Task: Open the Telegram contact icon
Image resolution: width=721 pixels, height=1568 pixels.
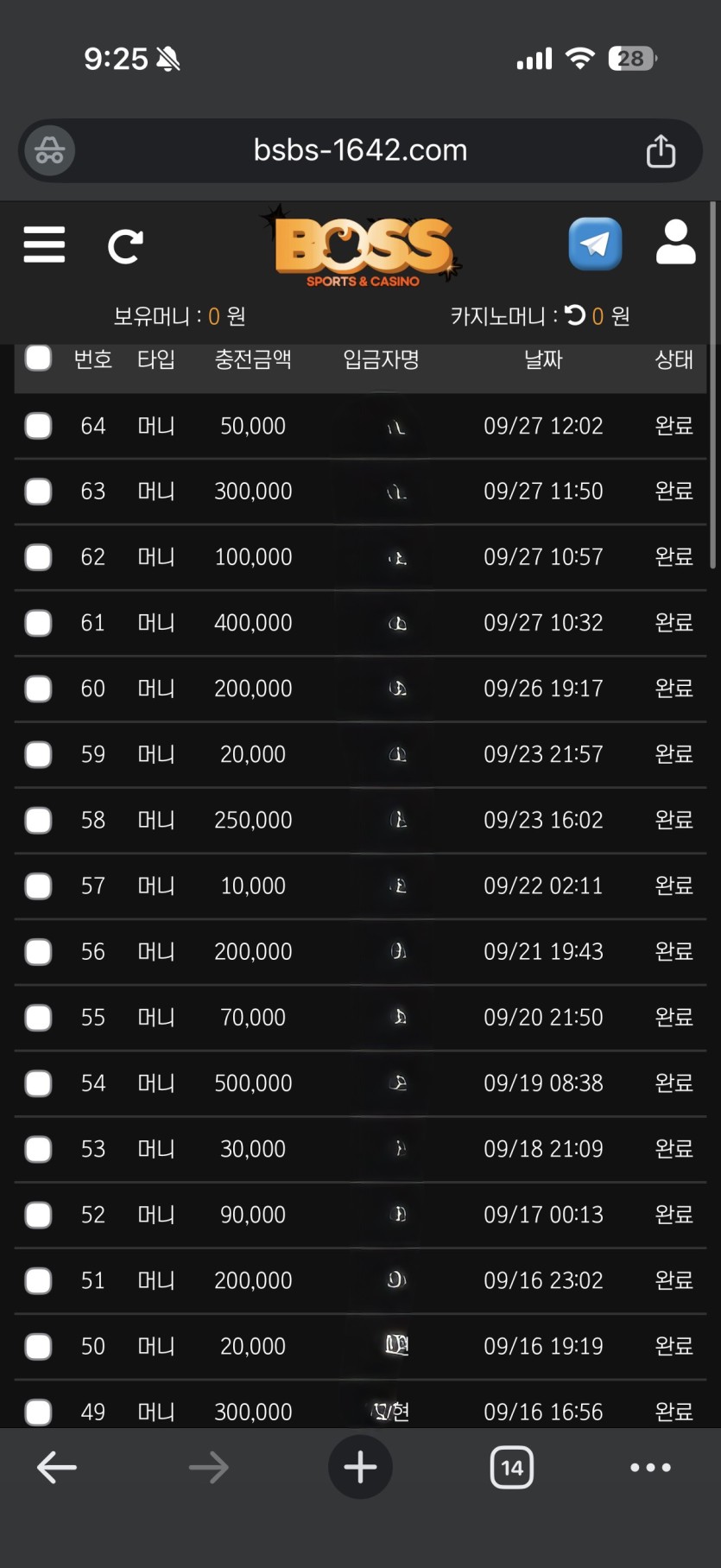Action: (595, 244)
